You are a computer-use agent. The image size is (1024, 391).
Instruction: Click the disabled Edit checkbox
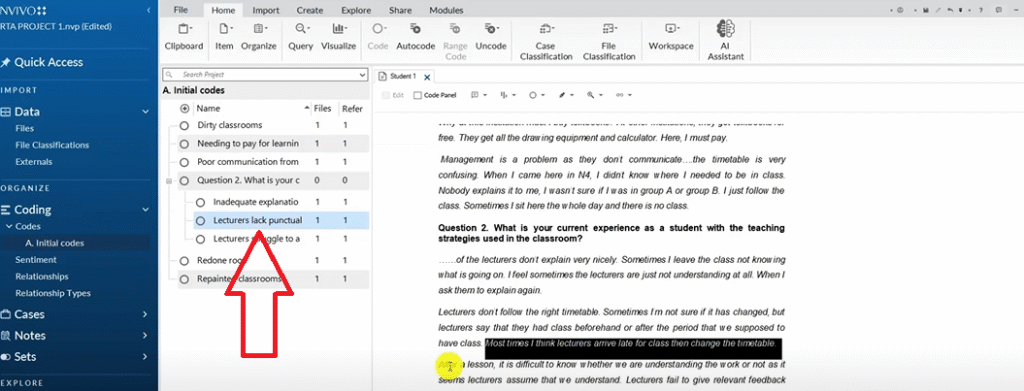tap(386, 95)
